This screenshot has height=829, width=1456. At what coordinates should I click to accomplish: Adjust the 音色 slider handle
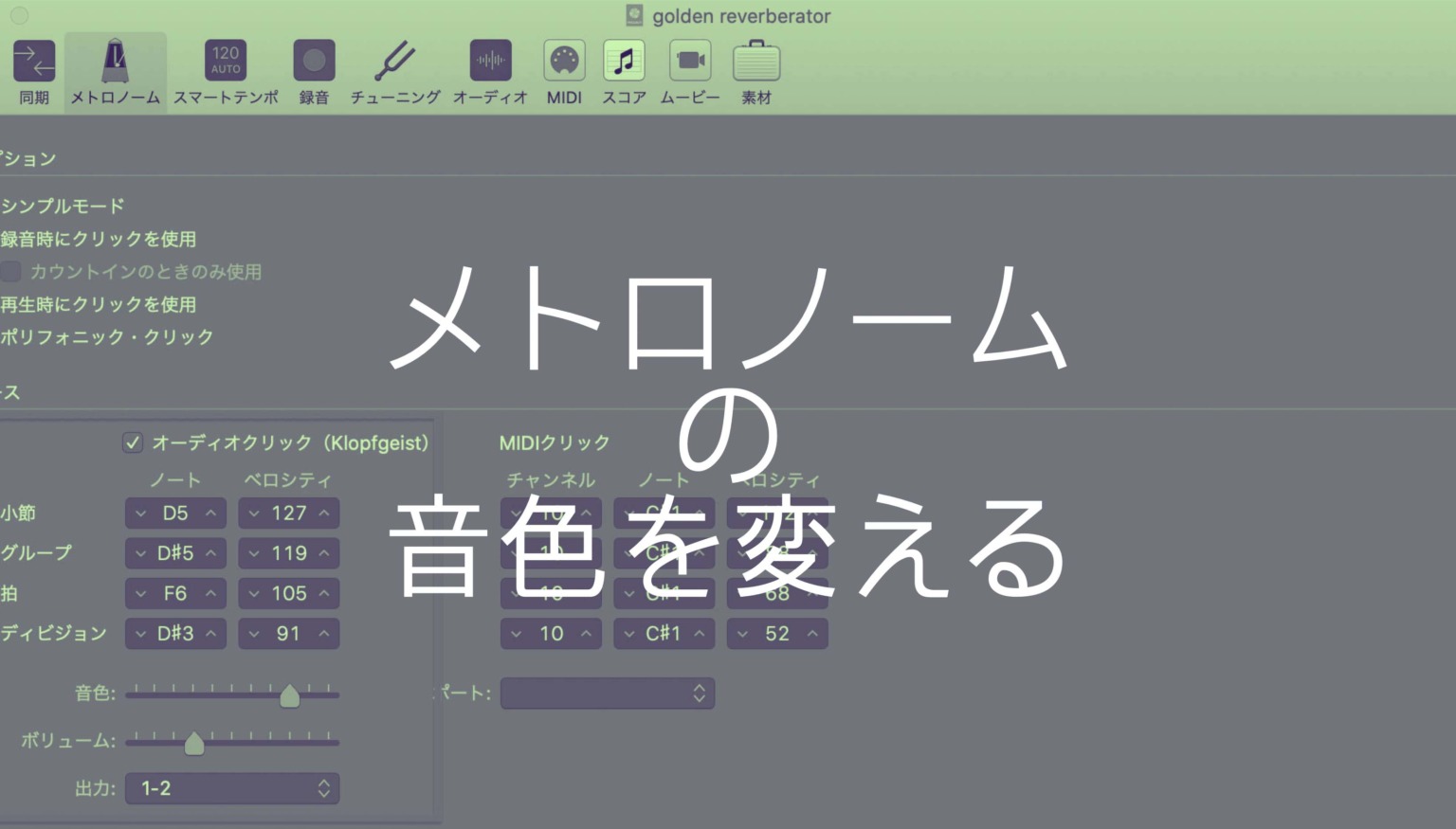click(x=290, y=694)
